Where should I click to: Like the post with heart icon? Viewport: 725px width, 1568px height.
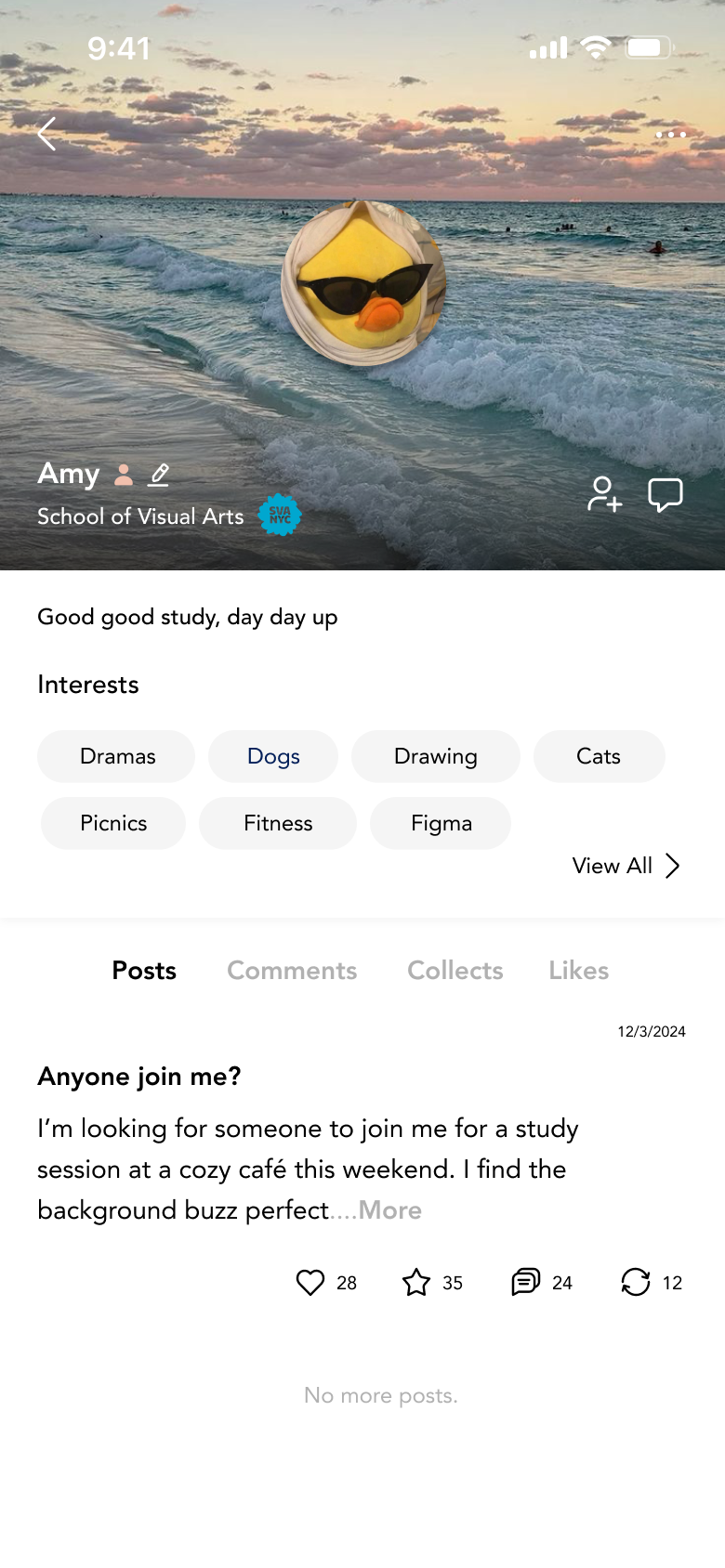[310, 1283]
